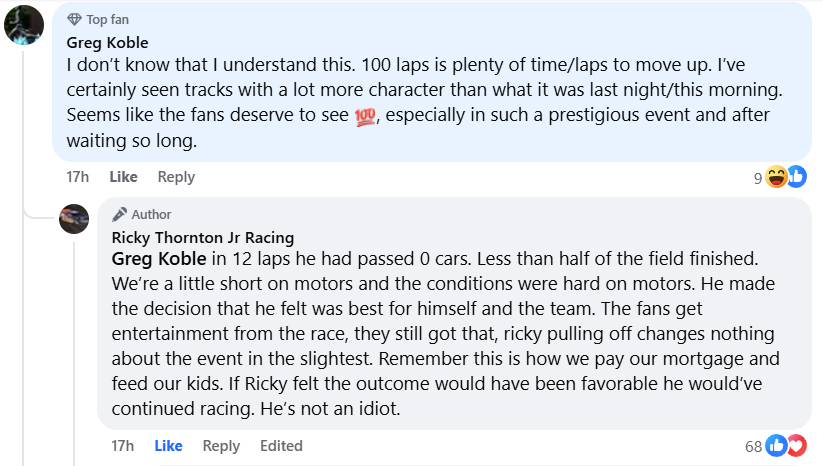Reply to Ricky Thornton Jr Racing's comment
This screenshot has height=466, width=823.
(221, 446)
